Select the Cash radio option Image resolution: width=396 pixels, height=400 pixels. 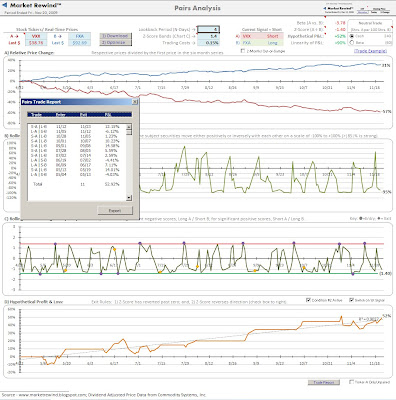click(352, 36)
